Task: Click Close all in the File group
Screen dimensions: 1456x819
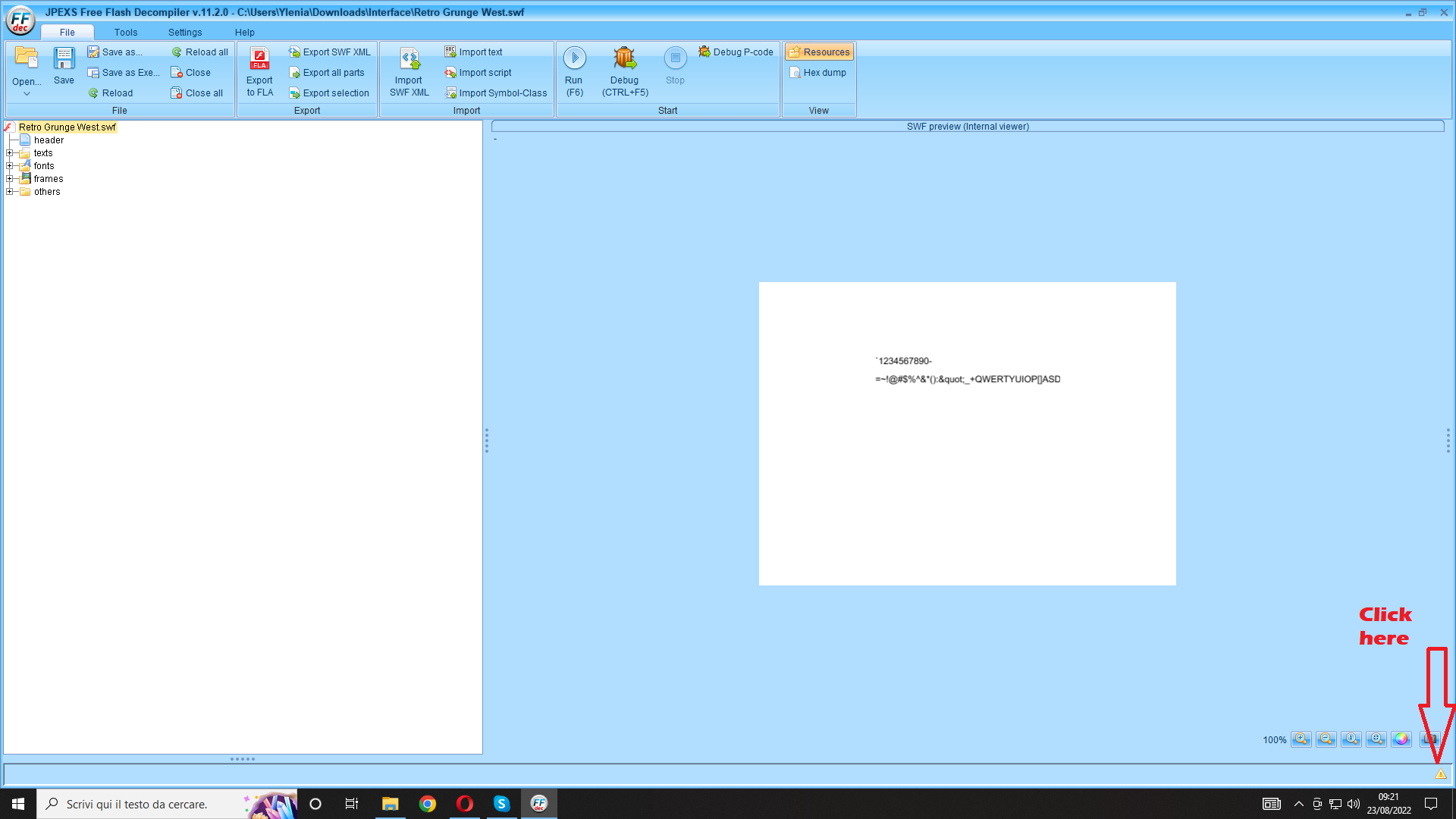Action: pos(196,93)
